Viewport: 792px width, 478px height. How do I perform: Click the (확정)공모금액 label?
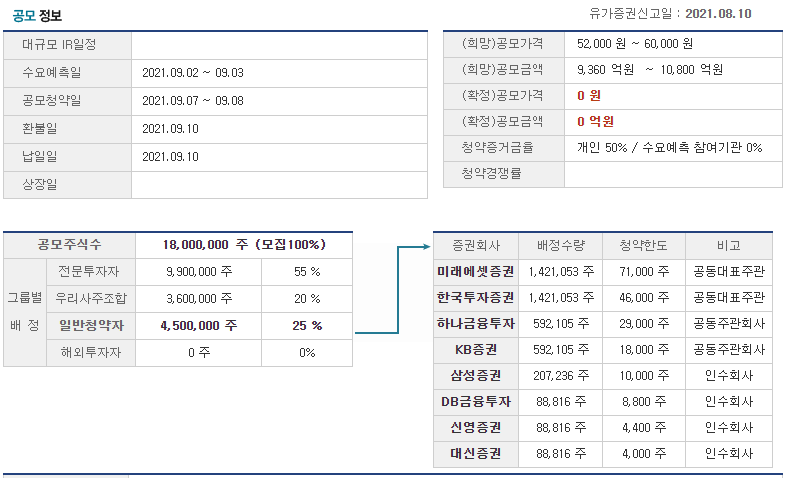[x=503, y=121]
